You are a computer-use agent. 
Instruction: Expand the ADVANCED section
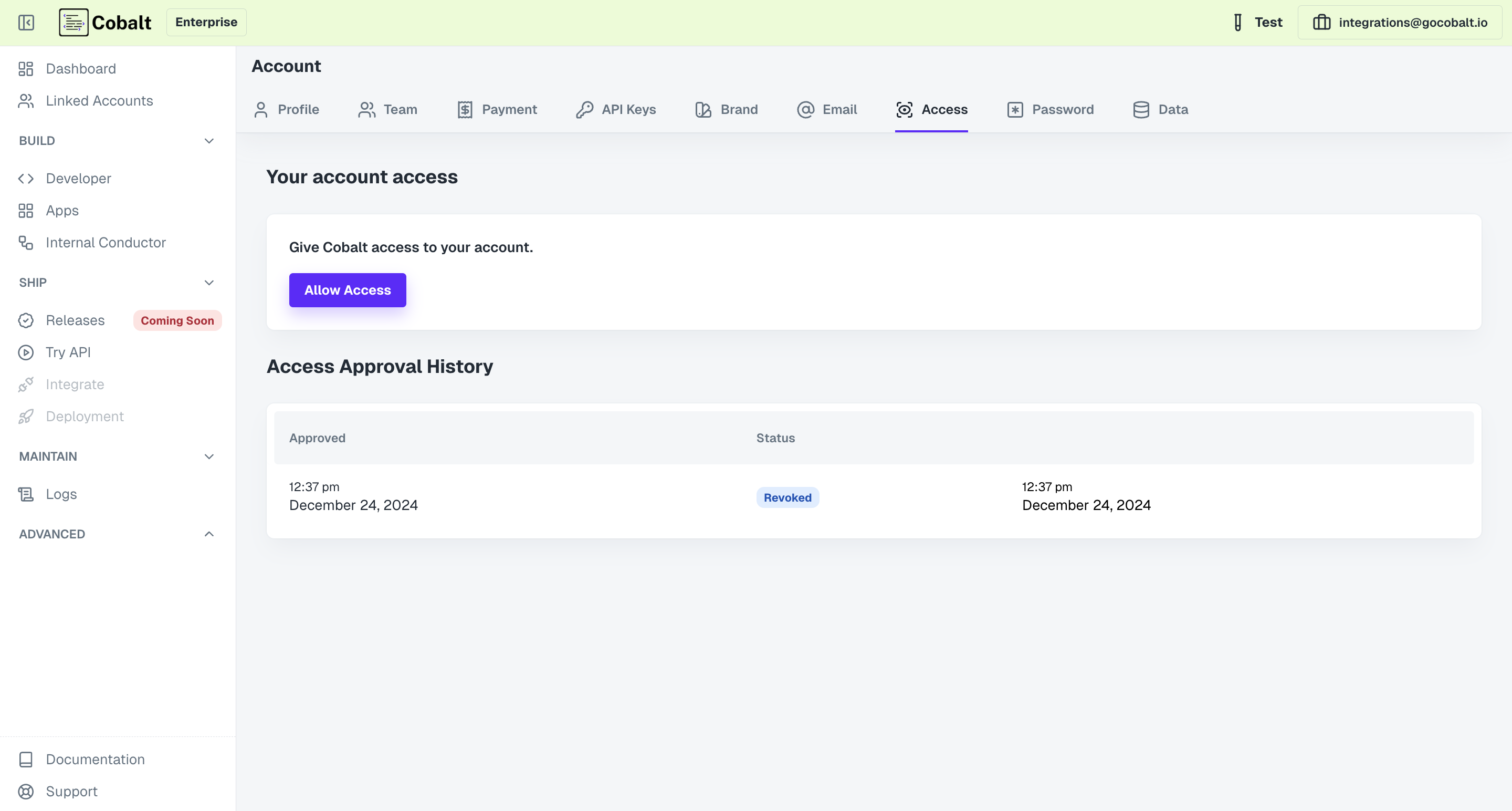pyautogui.click(x=209, y=534)
